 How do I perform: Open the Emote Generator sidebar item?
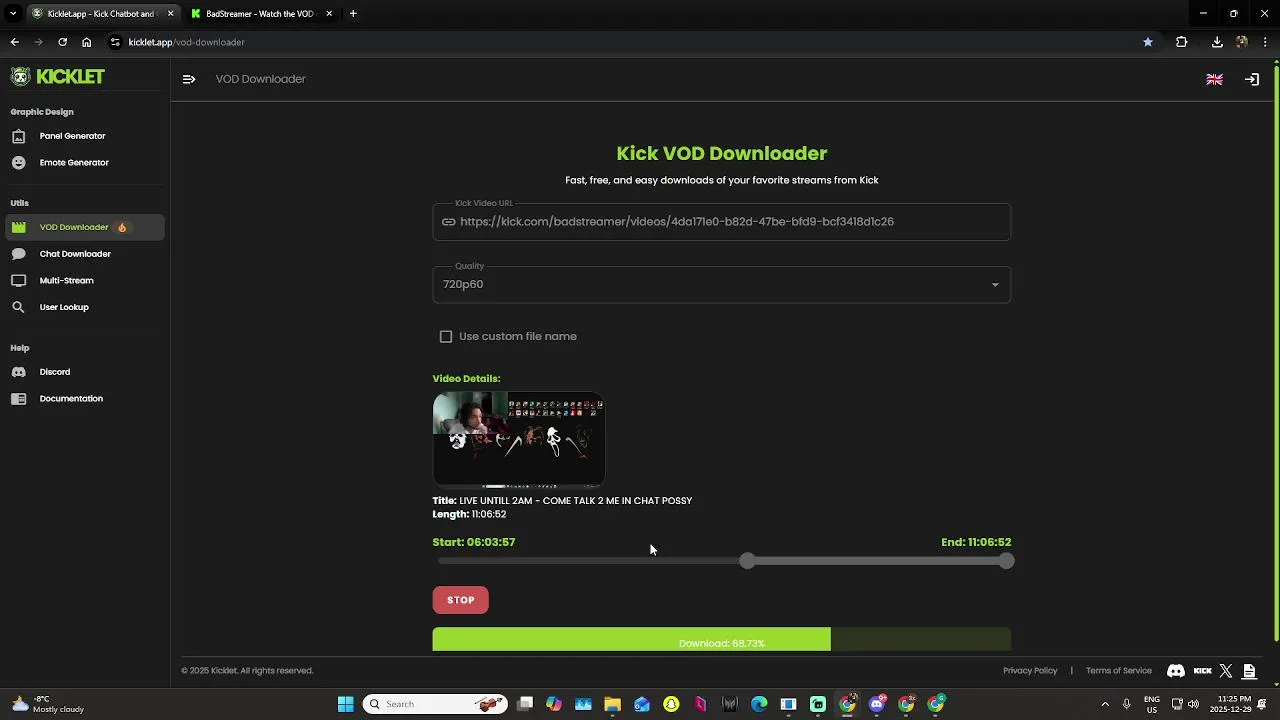point(84,162)
